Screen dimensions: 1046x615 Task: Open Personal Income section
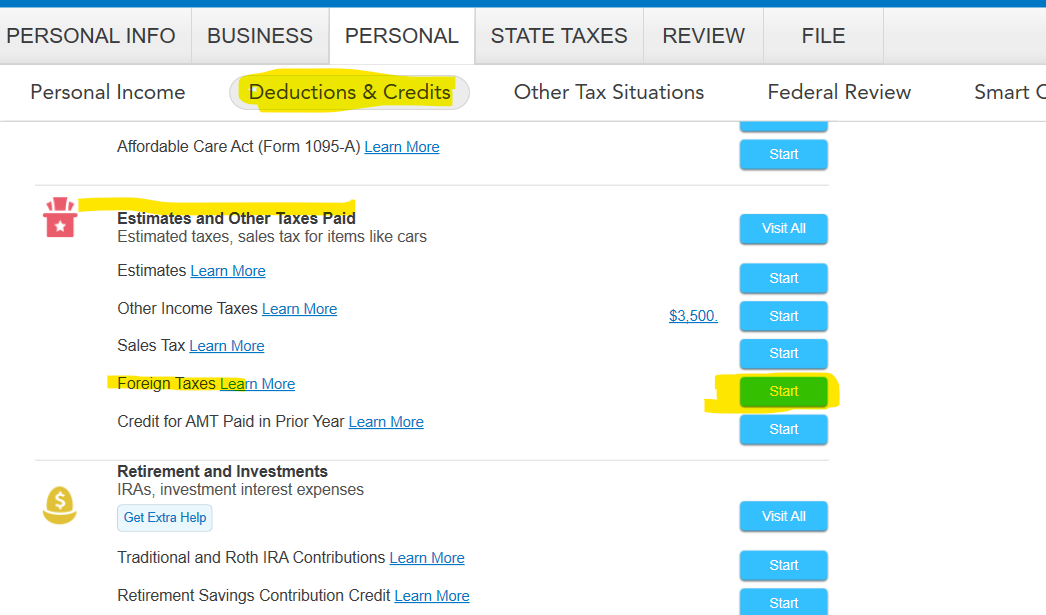[108, 92]
